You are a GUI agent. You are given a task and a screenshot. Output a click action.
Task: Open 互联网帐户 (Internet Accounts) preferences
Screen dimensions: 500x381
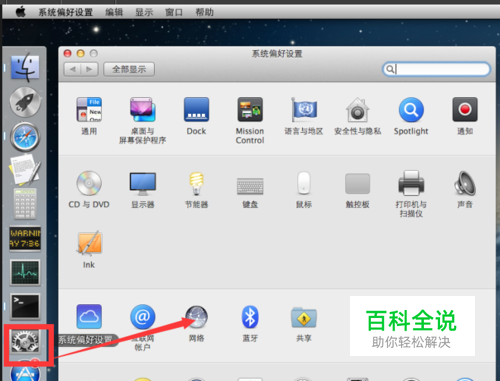point(143,316)
